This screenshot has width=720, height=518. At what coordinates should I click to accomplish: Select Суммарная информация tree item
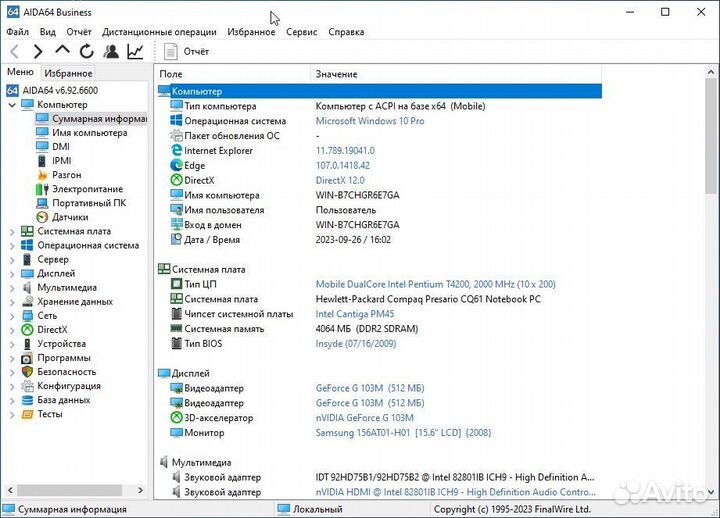pyautogui.click(x=99, y=118)
